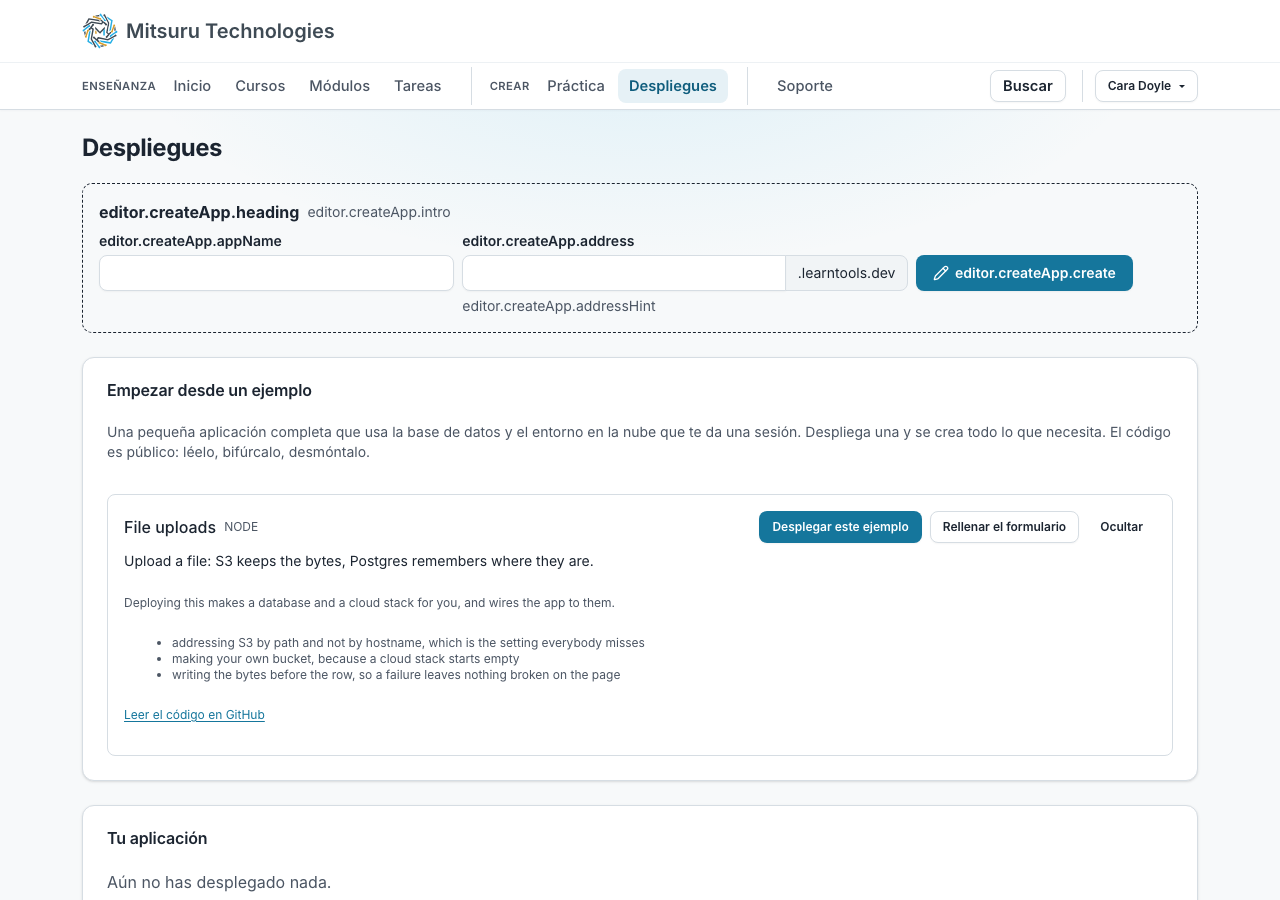Click the ENSEÑANZA section label

point(119,86)
